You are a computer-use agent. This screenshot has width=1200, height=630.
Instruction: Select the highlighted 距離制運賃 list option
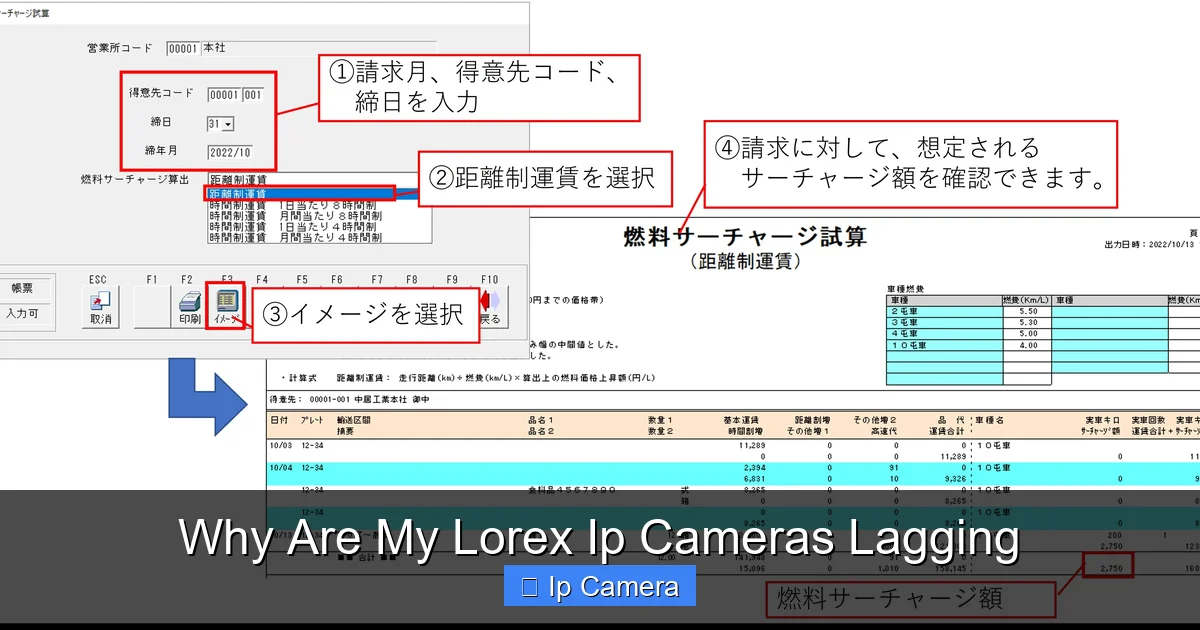pyautogui.click(x=300, y=193)
